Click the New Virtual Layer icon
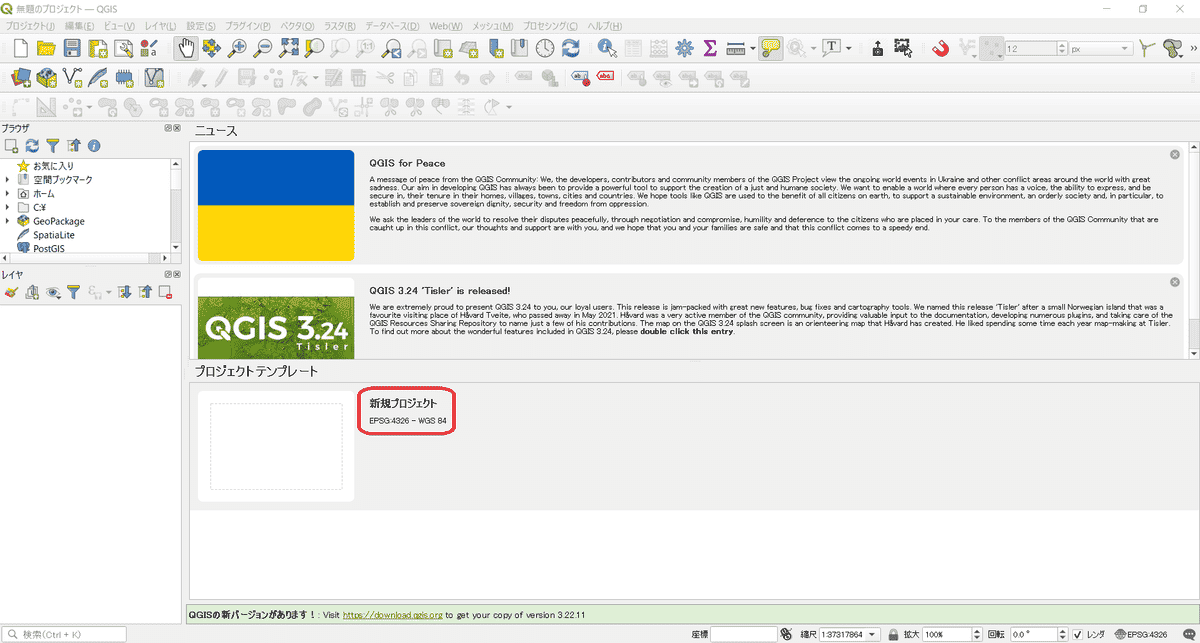Image resolution: width=1200 pixels, height=643 pixels. coord(153,77)
